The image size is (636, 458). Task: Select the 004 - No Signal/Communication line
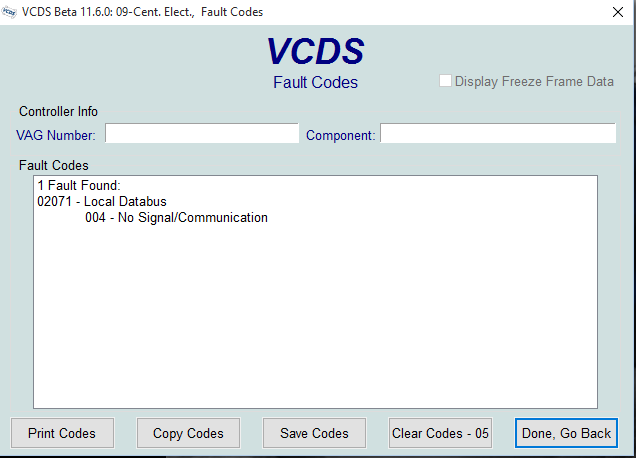point(176,217)
